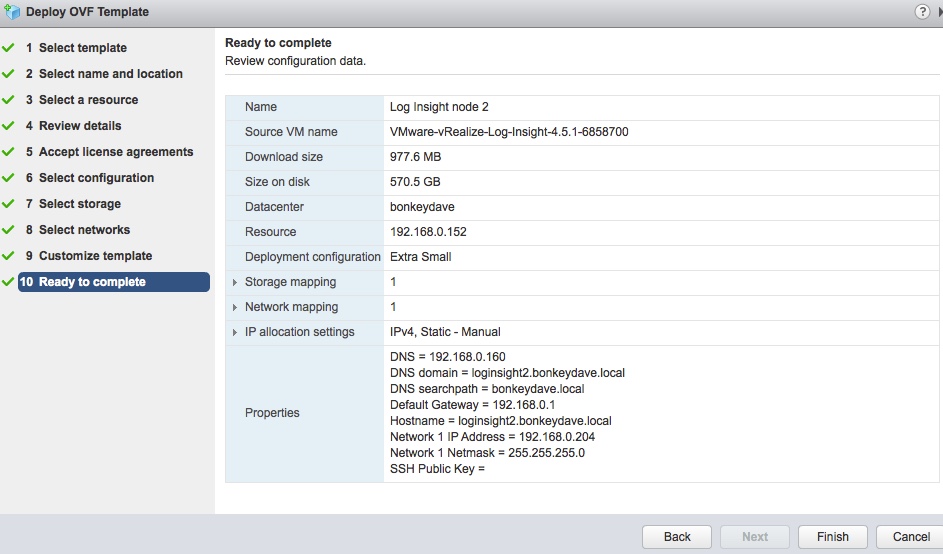Click the checkmark beside Review details

pos(8,126)
